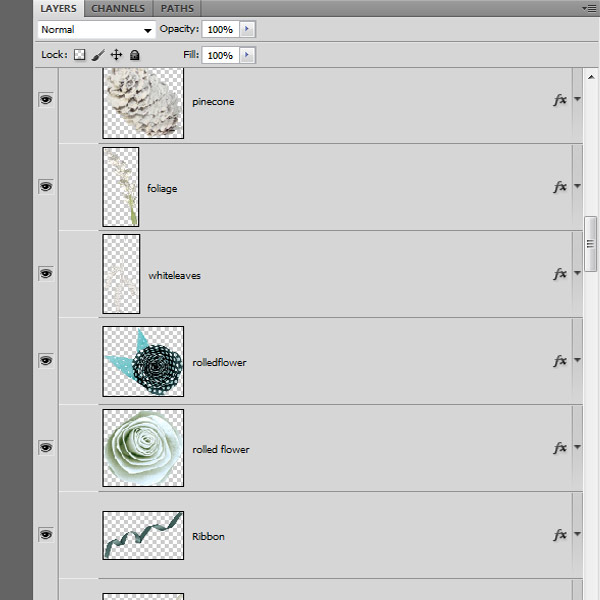This screenshot has height=600, width=600.
Task: Toggle lock transparent pixels
Action: 79,55
